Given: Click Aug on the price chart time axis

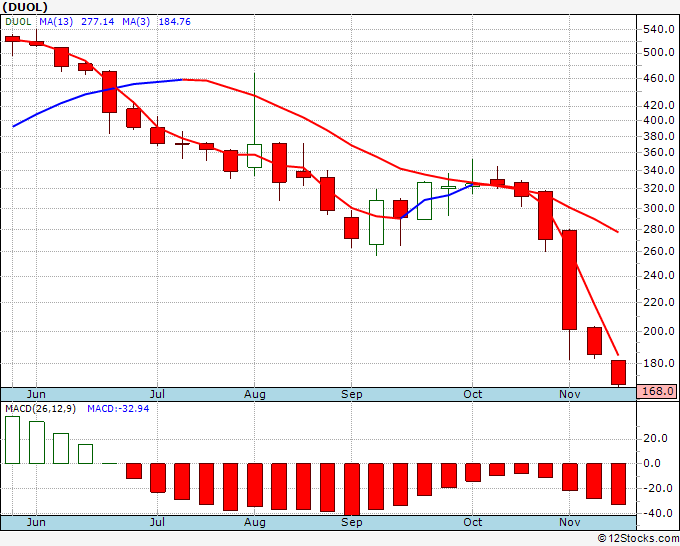Looking at the screenshot, I should [x=255, y=394].
